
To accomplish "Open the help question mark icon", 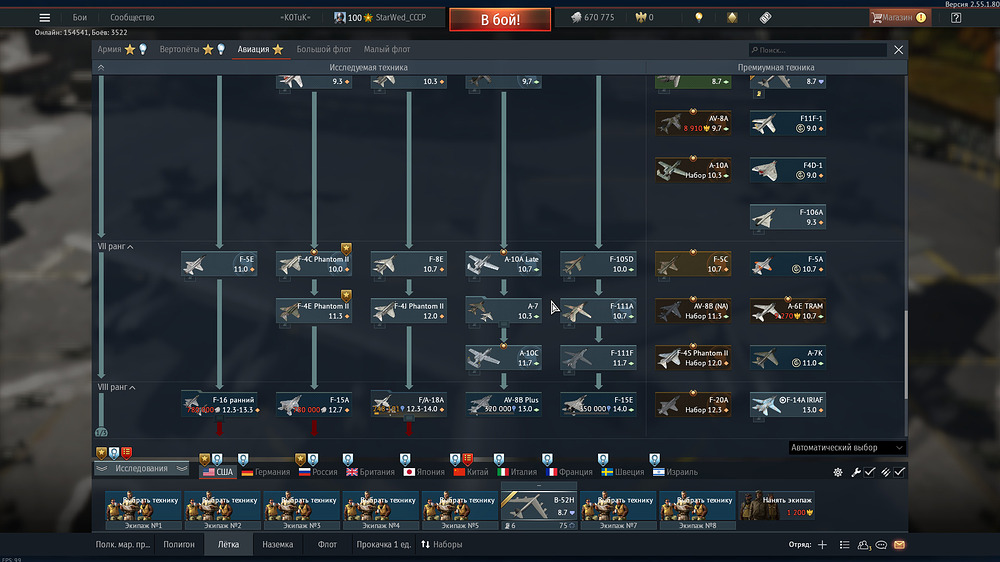I will [956, 18].
